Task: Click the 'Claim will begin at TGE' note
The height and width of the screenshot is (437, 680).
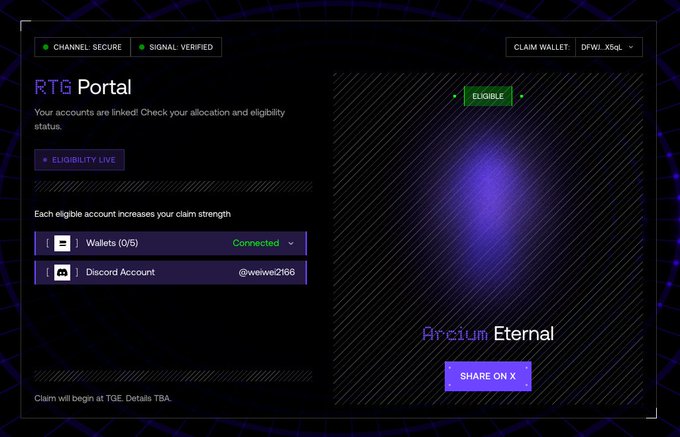Action: pyautogui.click(x=103, y=398)
